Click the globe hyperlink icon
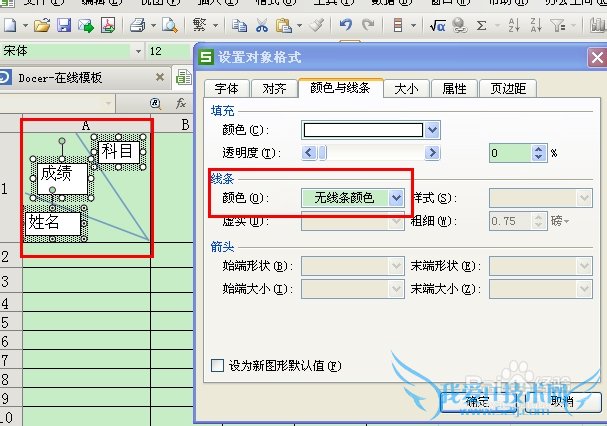 pyautogui.click(x=460, y=26)
